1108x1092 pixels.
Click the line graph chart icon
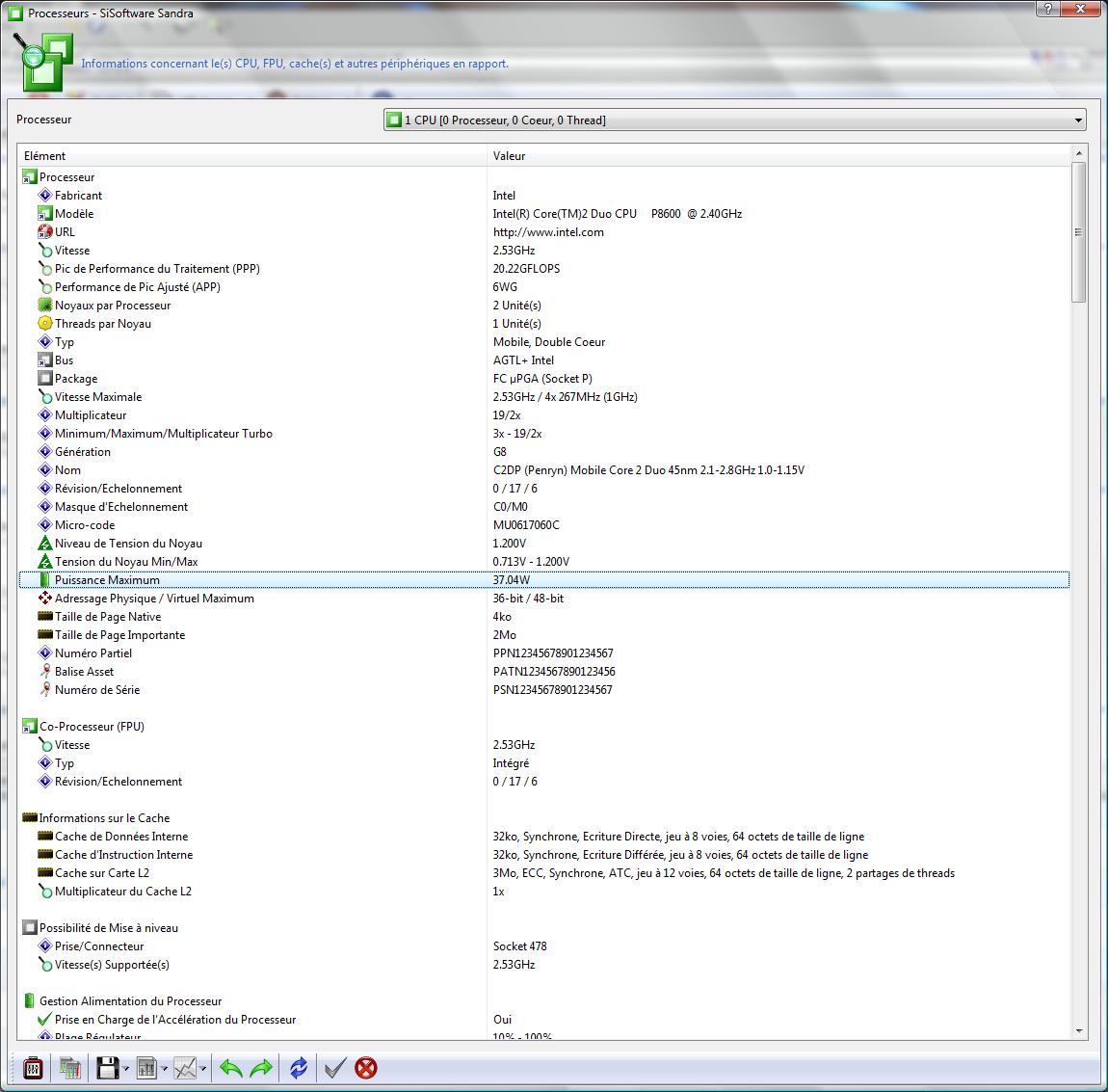185,1068
